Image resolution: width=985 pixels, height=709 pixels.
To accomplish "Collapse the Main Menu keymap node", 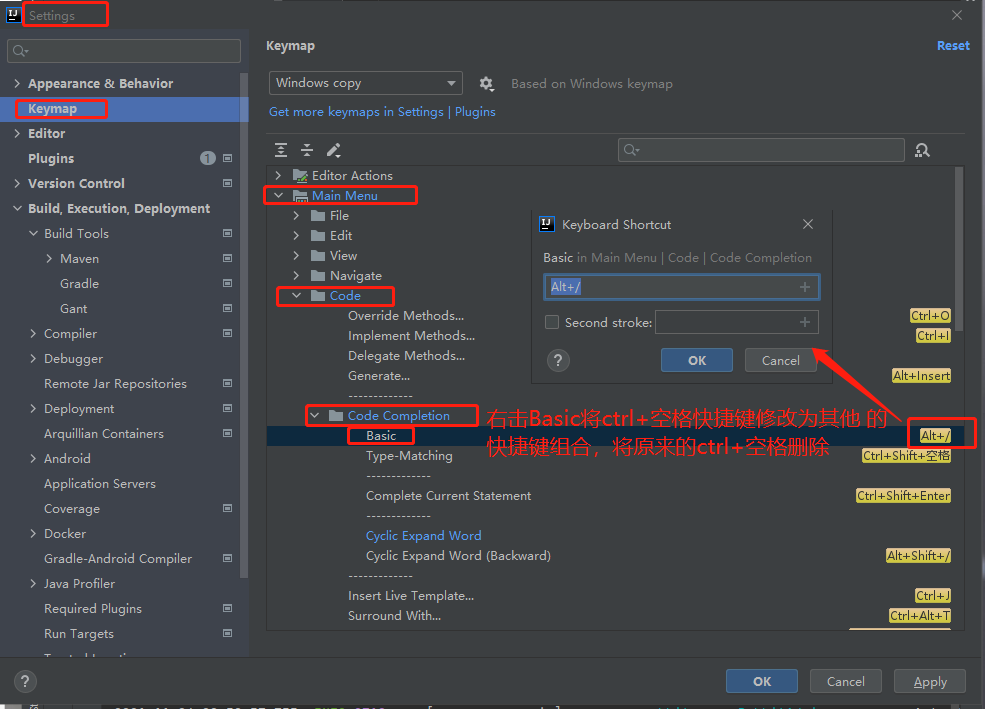I will pyautogui.click(x=278, y=196).
